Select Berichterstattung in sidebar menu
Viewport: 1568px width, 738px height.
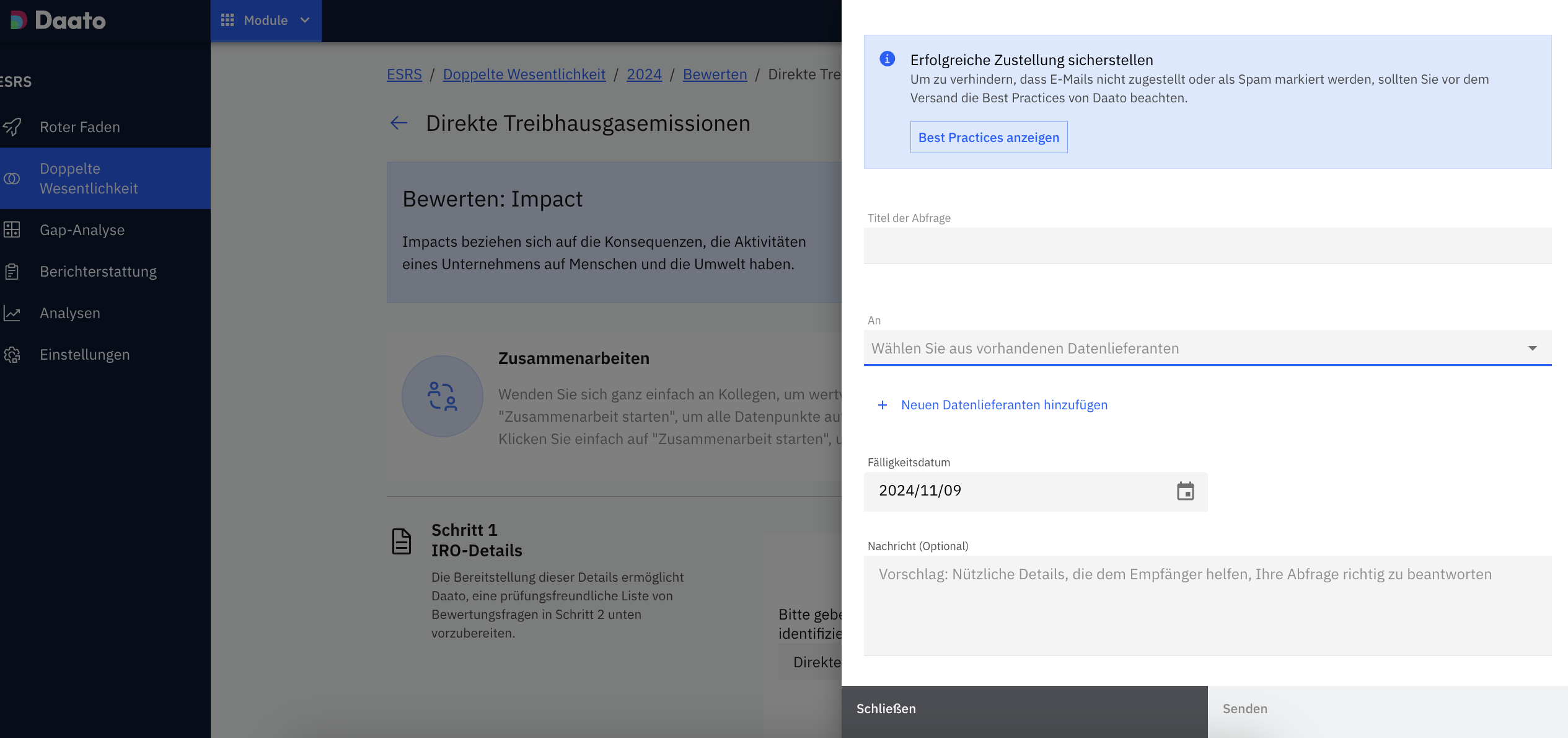(x=98, y=272)
